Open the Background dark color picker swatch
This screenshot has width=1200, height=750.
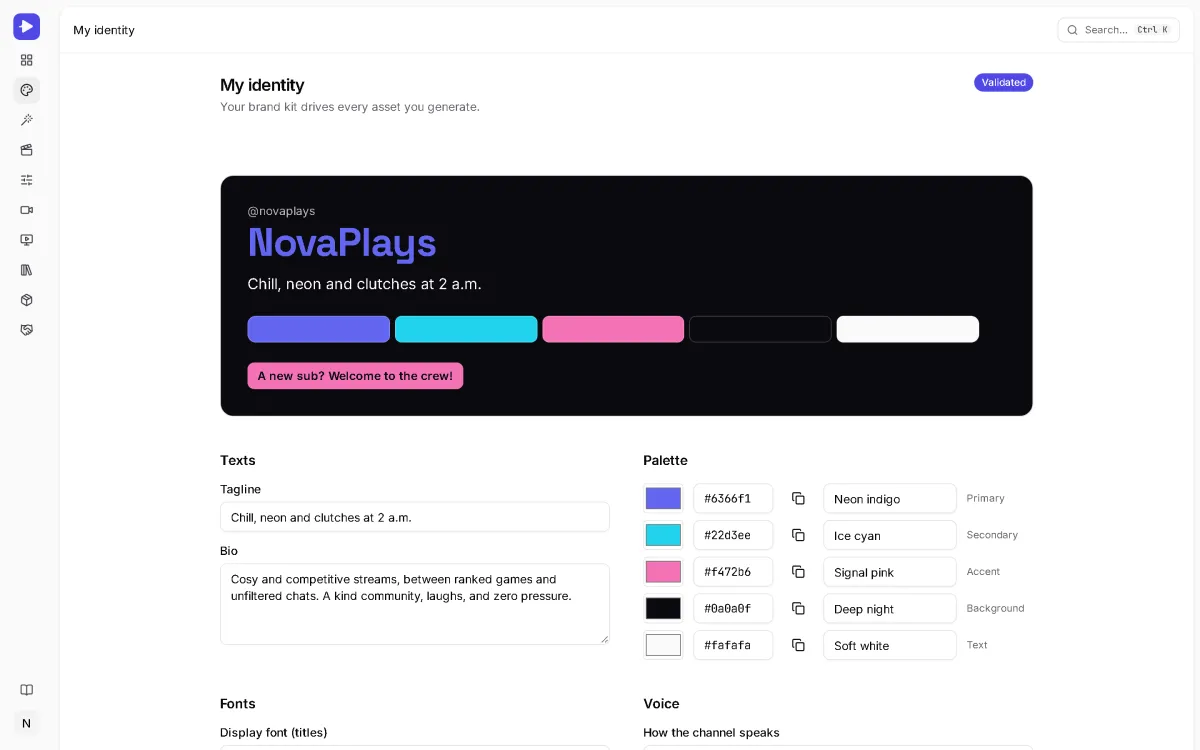click(663, 608)
